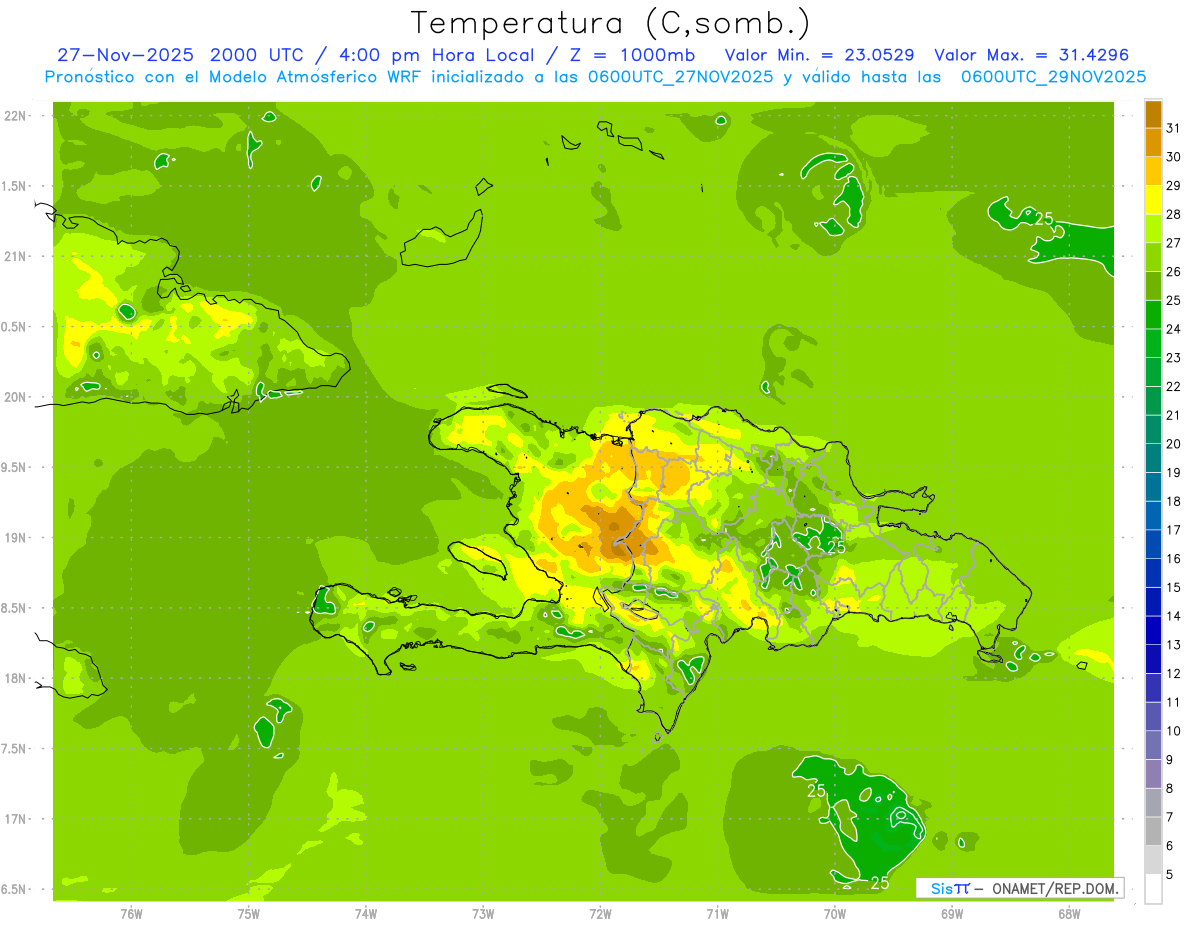Pick the blue legend swatch between 14 and 15
Screen dimensions: 1200x927
pos(1153,601)
